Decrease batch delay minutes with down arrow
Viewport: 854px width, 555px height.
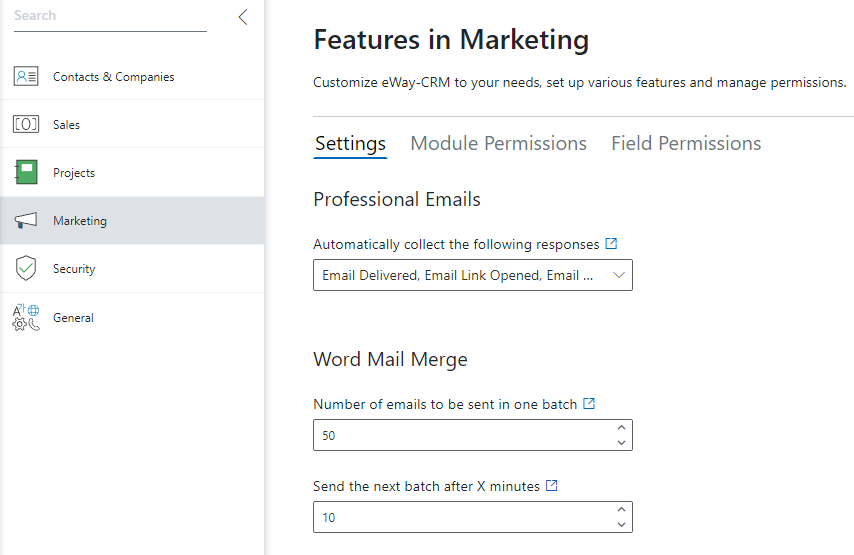click(x=621, y=524)
